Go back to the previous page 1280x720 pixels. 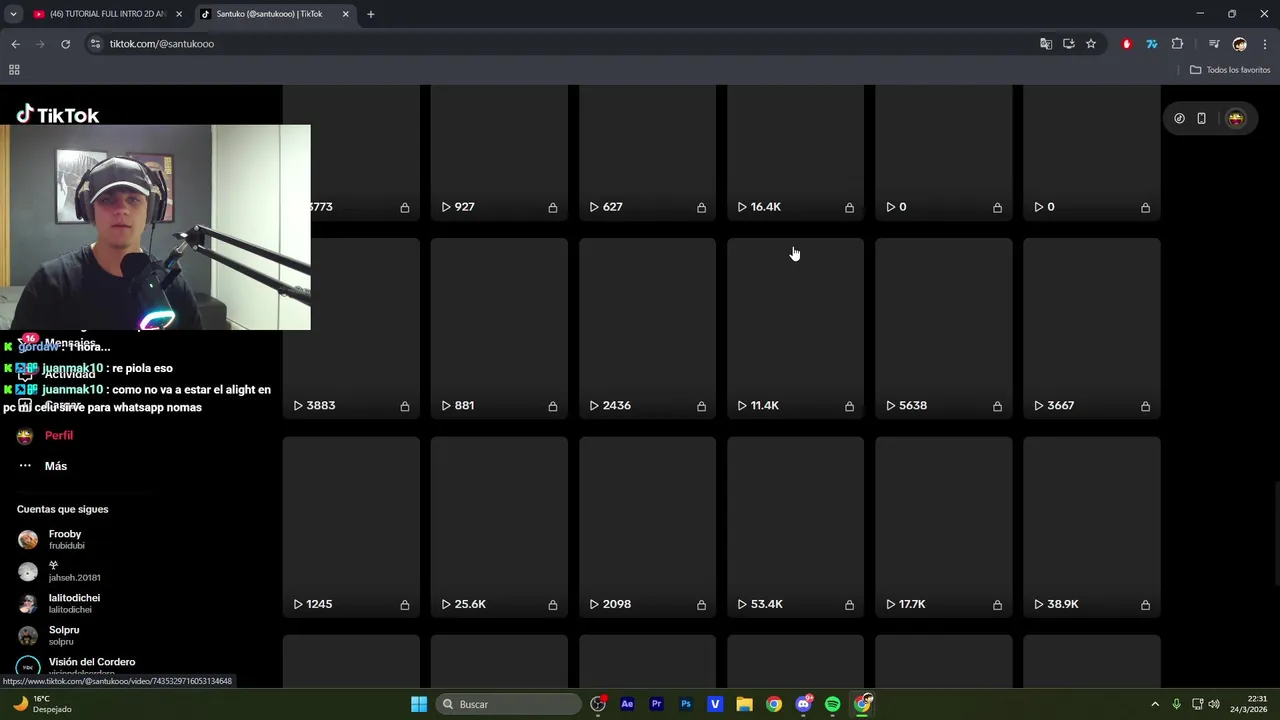[x=15, y=44]
